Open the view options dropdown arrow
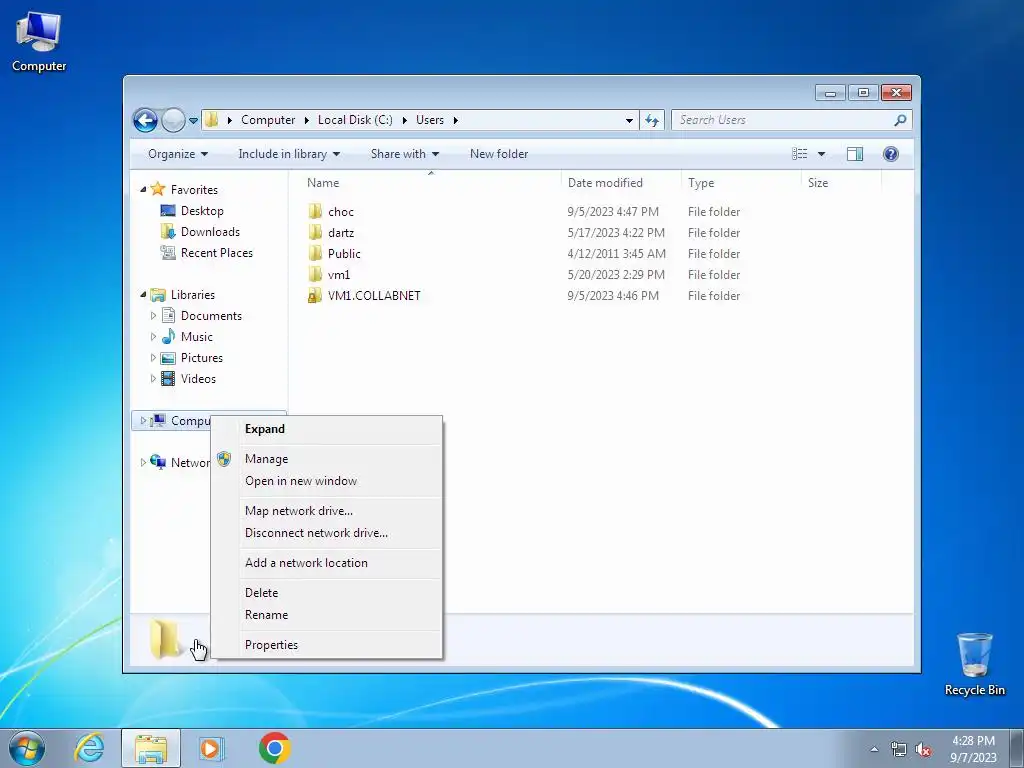 click(x=822, y=154)
